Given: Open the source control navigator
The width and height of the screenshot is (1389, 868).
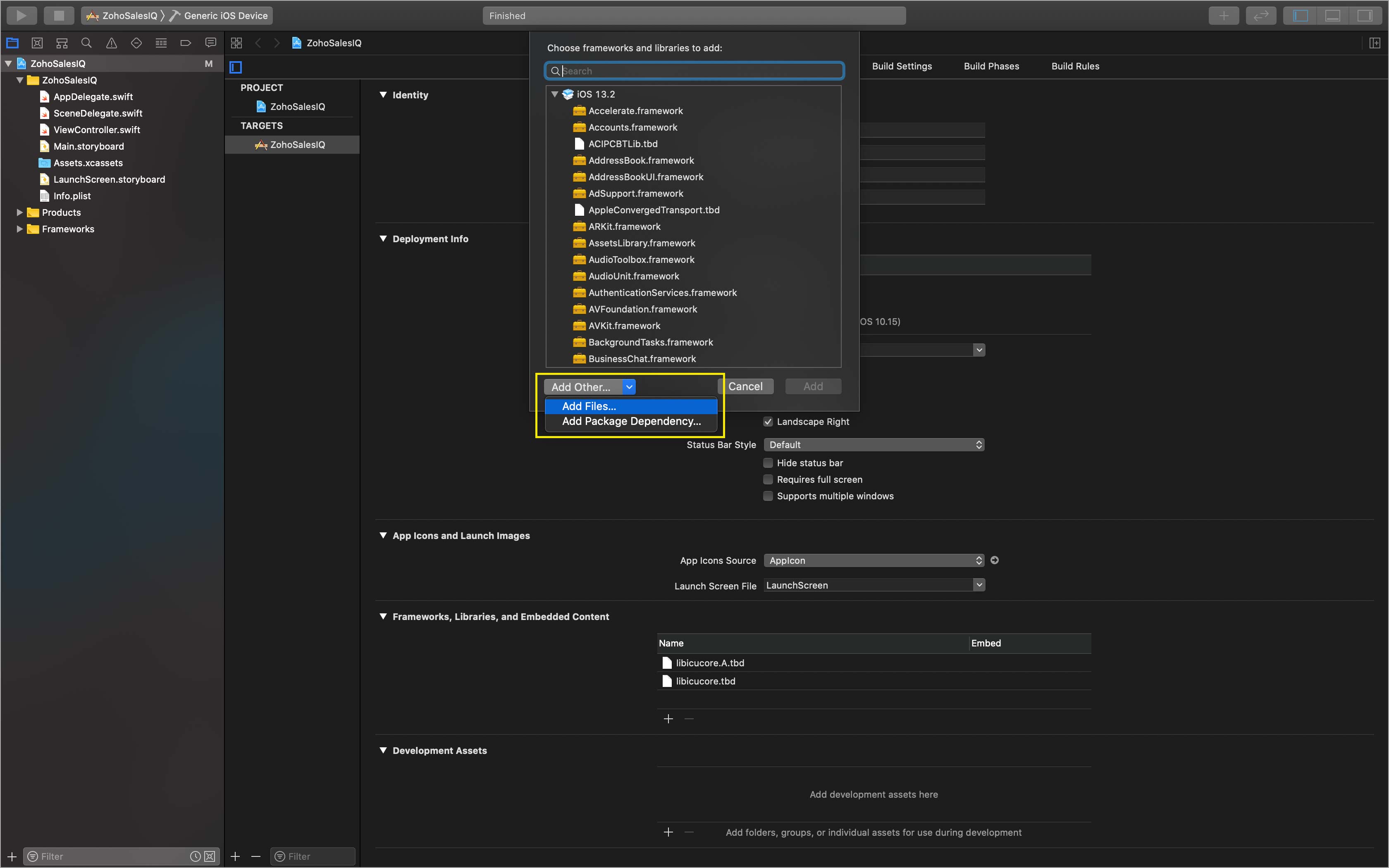Looking at the screenshot, I should pos(37,43).
